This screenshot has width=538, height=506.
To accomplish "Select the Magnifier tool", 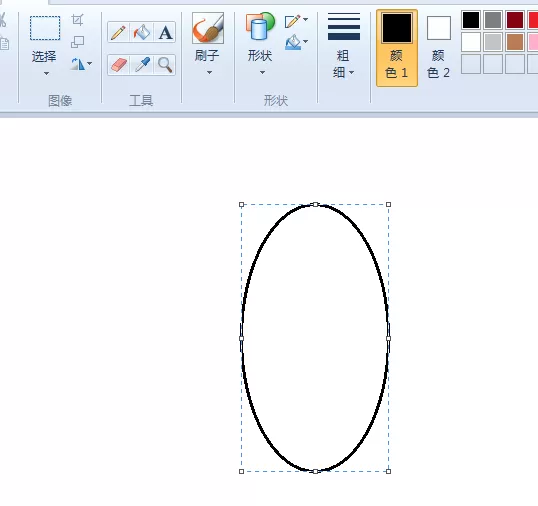I will (165, 65).
